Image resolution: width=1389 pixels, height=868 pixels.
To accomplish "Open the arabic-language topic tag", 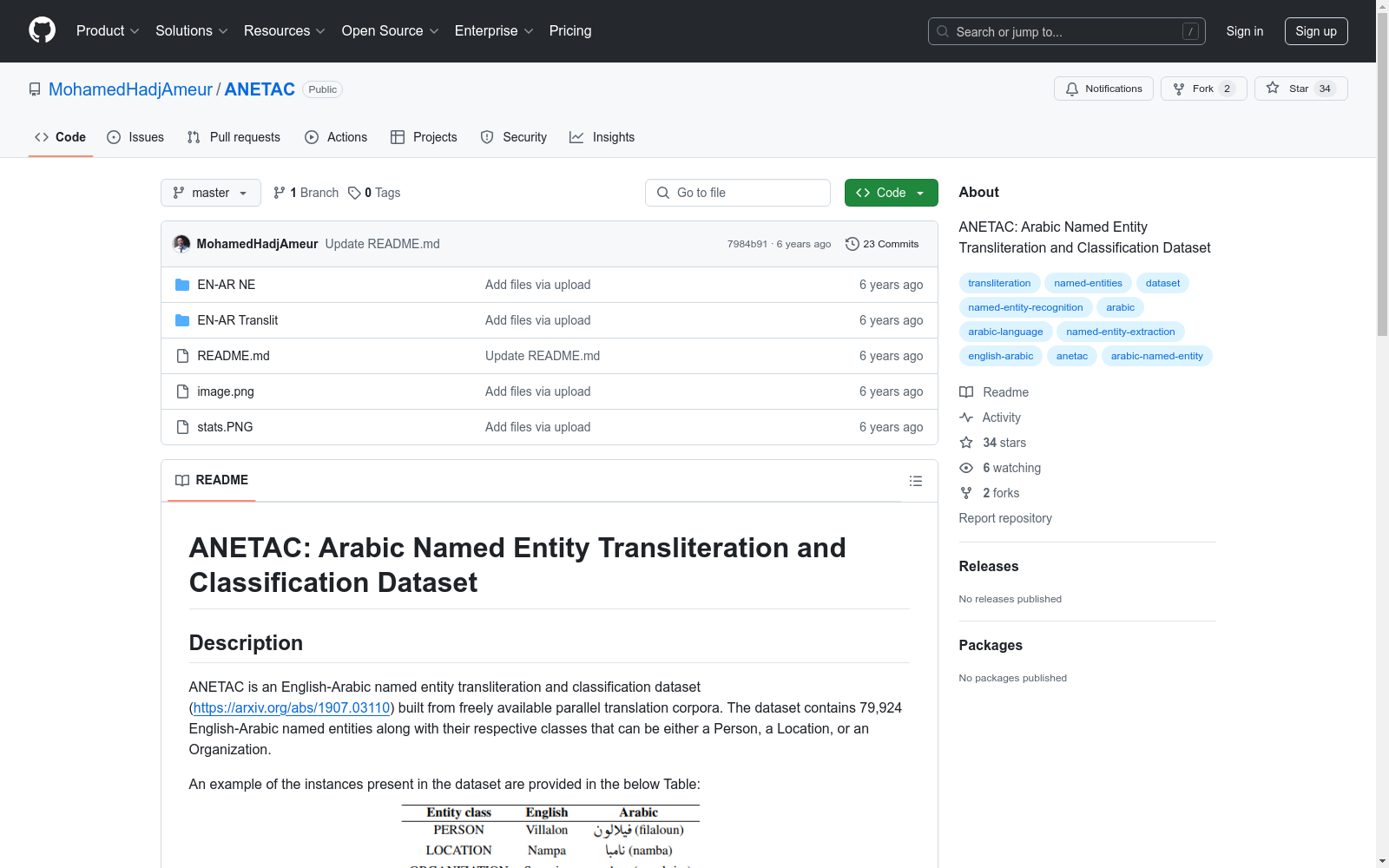I will (1005, 332).
